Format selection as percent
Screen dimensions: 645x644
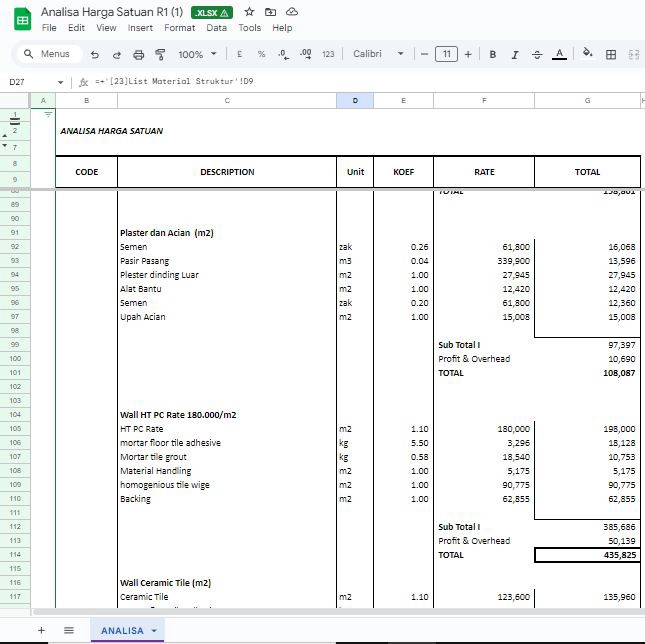pos(261,54)
